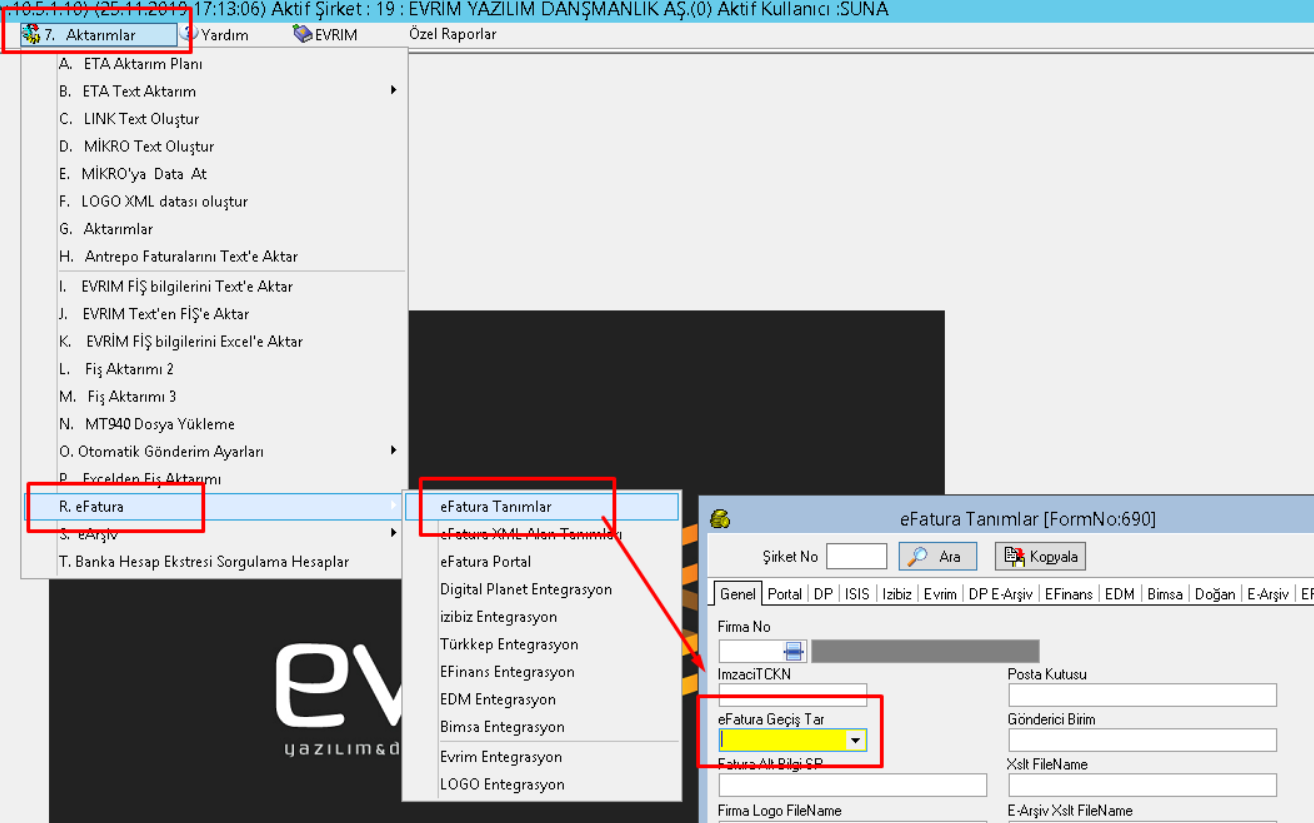Click the Fatura Alt Bilgi SP field

click(853, 785)
